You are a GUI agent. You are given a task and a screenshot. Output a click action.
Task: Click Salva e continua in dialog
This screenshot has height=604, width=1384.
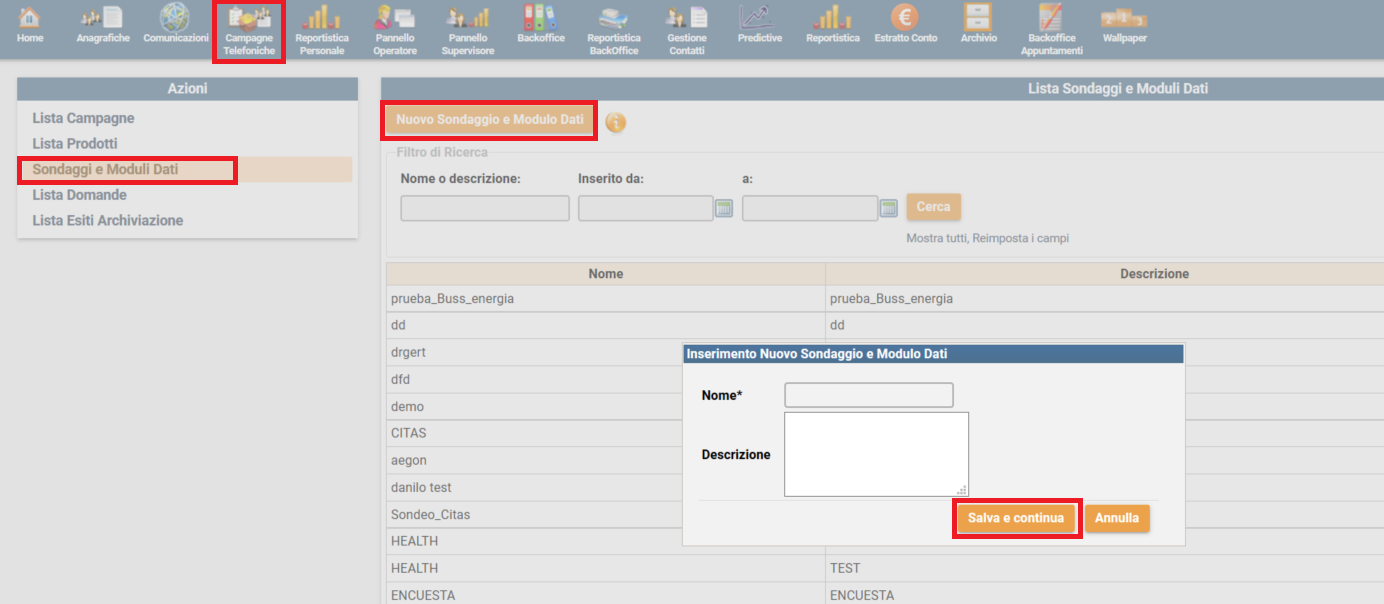click(1016, 519)
